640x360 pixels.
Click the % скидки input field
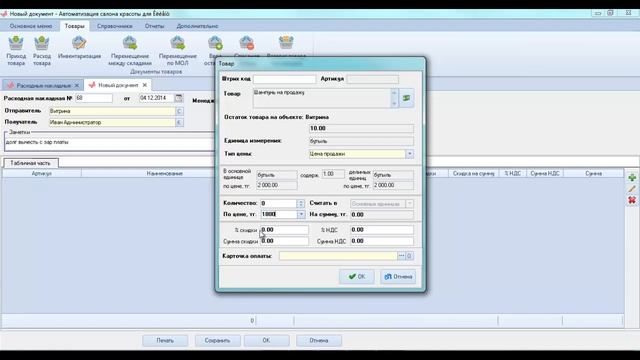(x=284, y=230)
